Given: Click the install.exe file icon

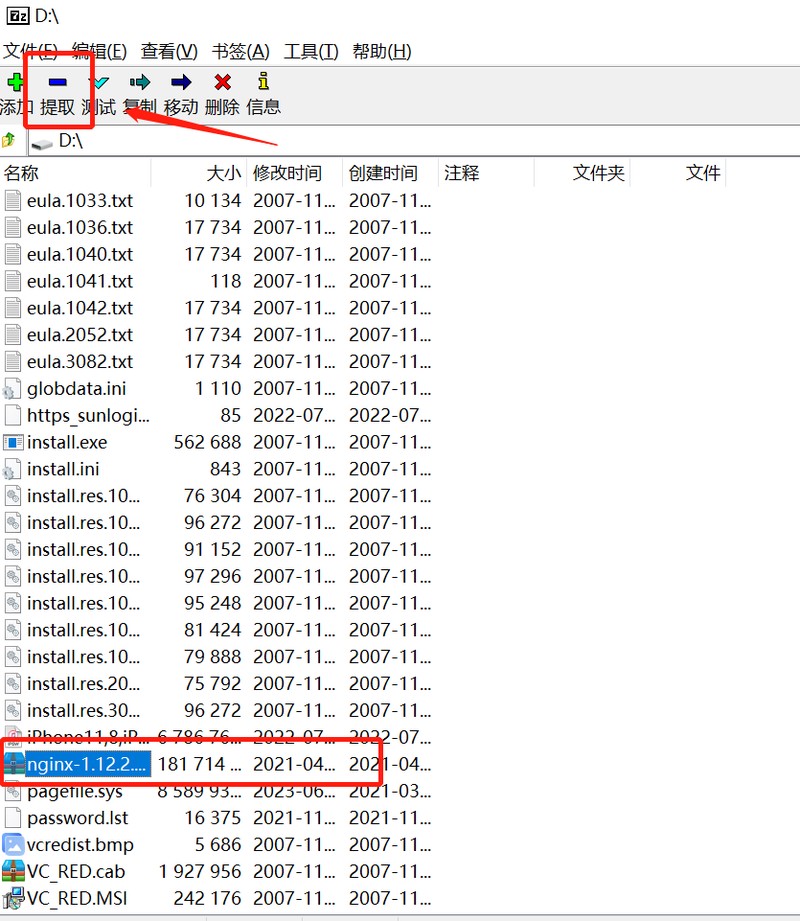Looking at the screenshot, I should tap(13, 442).
